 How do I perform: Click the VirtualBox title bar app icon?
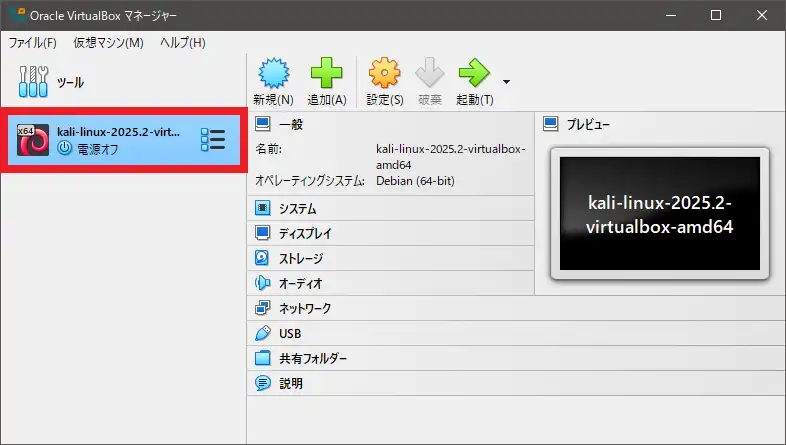(18, 15)
